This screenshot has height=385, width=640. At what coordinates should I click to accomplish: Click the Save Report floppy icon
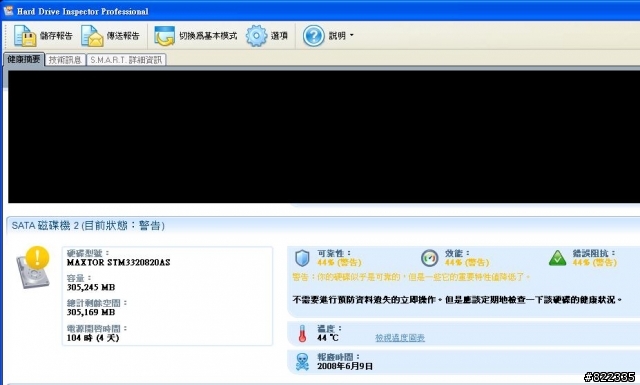24,36
